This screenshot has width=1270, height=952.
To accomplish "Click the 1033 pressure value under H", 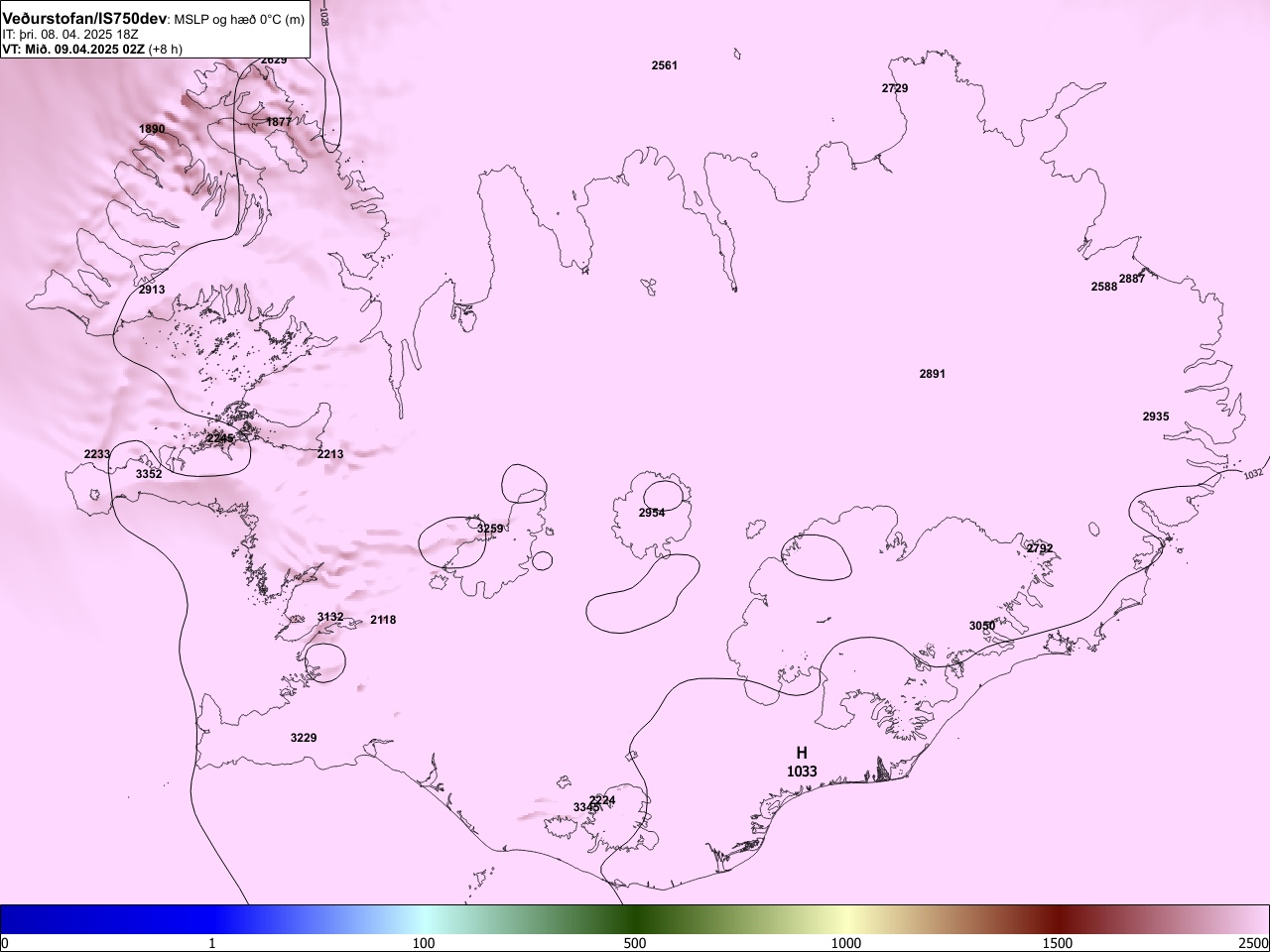I will click(x=802, y=772).
